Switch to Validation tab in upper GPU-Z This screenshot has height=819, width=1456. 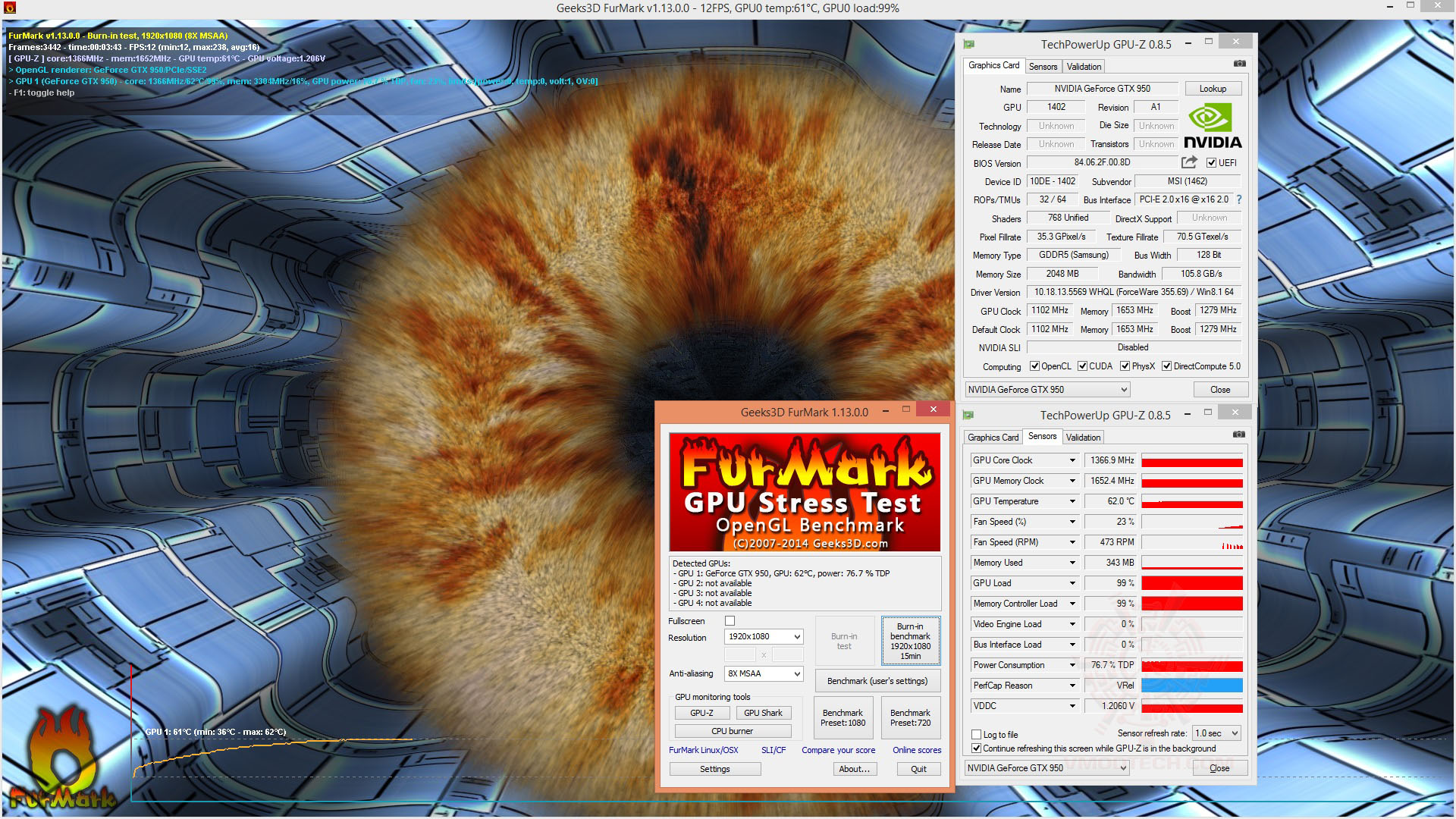pos(1084,67)
